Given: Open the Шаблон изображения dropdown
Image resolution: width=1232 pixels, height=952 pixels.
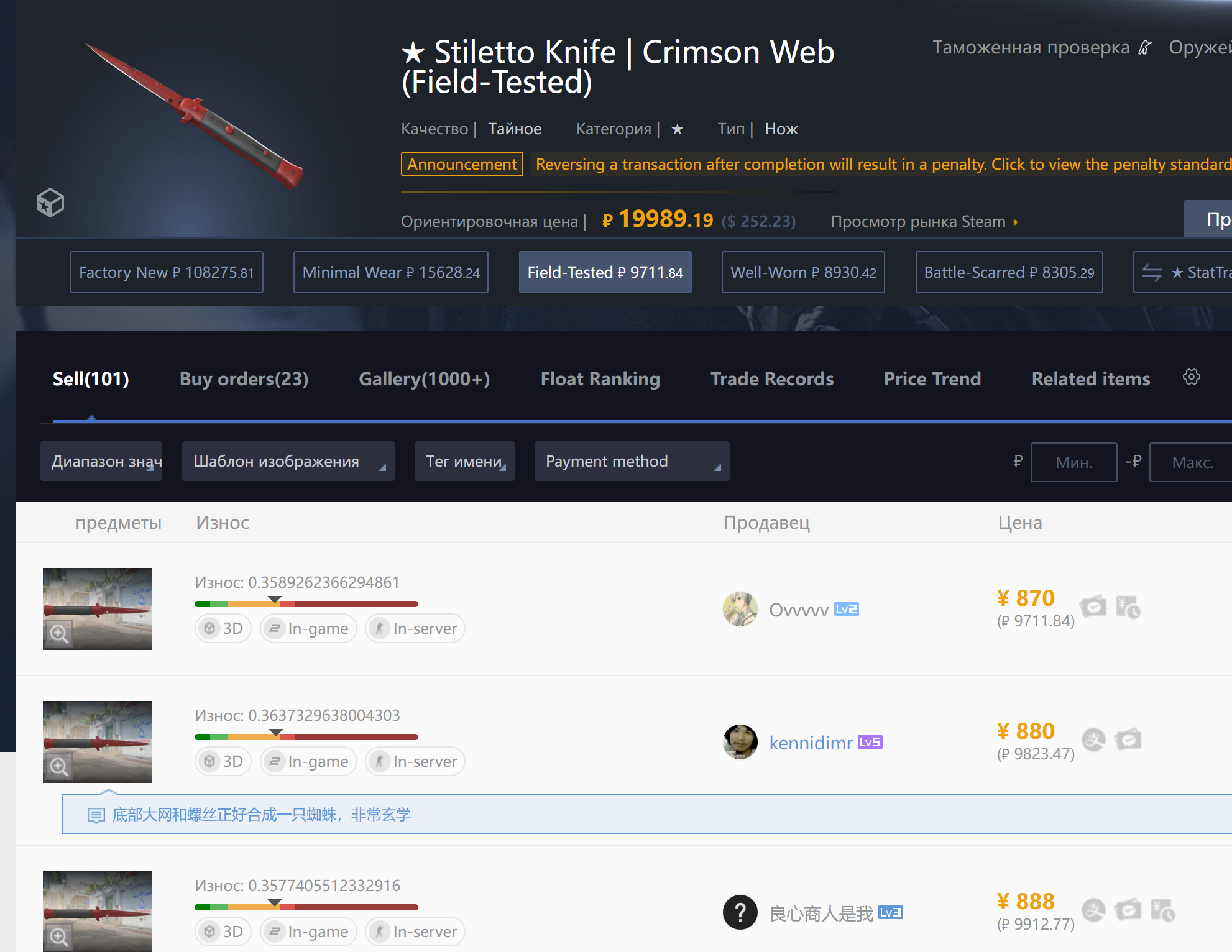Looking at the screenshot, I should point(288,461).
